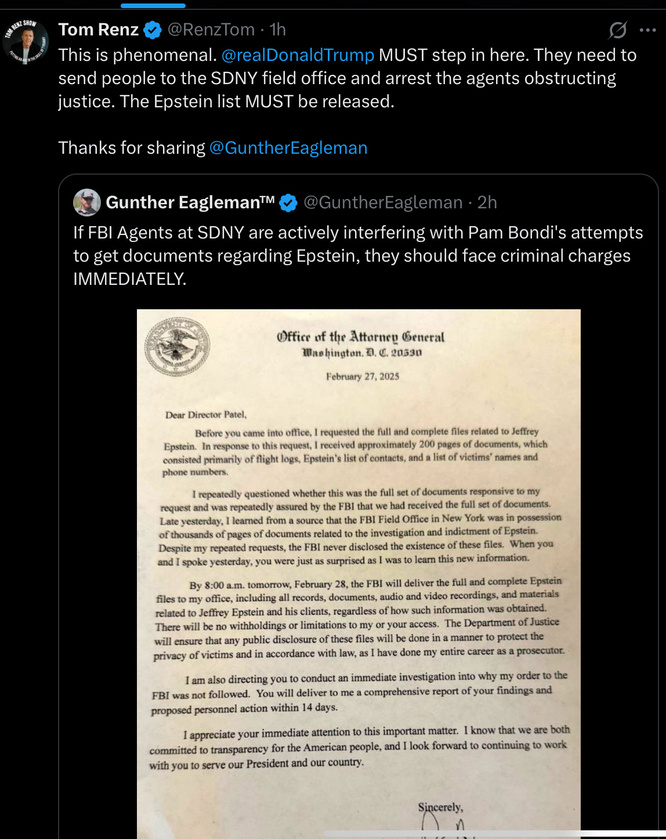
Task: Click the quoted post text about FBI Agents
Action: tap(350, 255)
